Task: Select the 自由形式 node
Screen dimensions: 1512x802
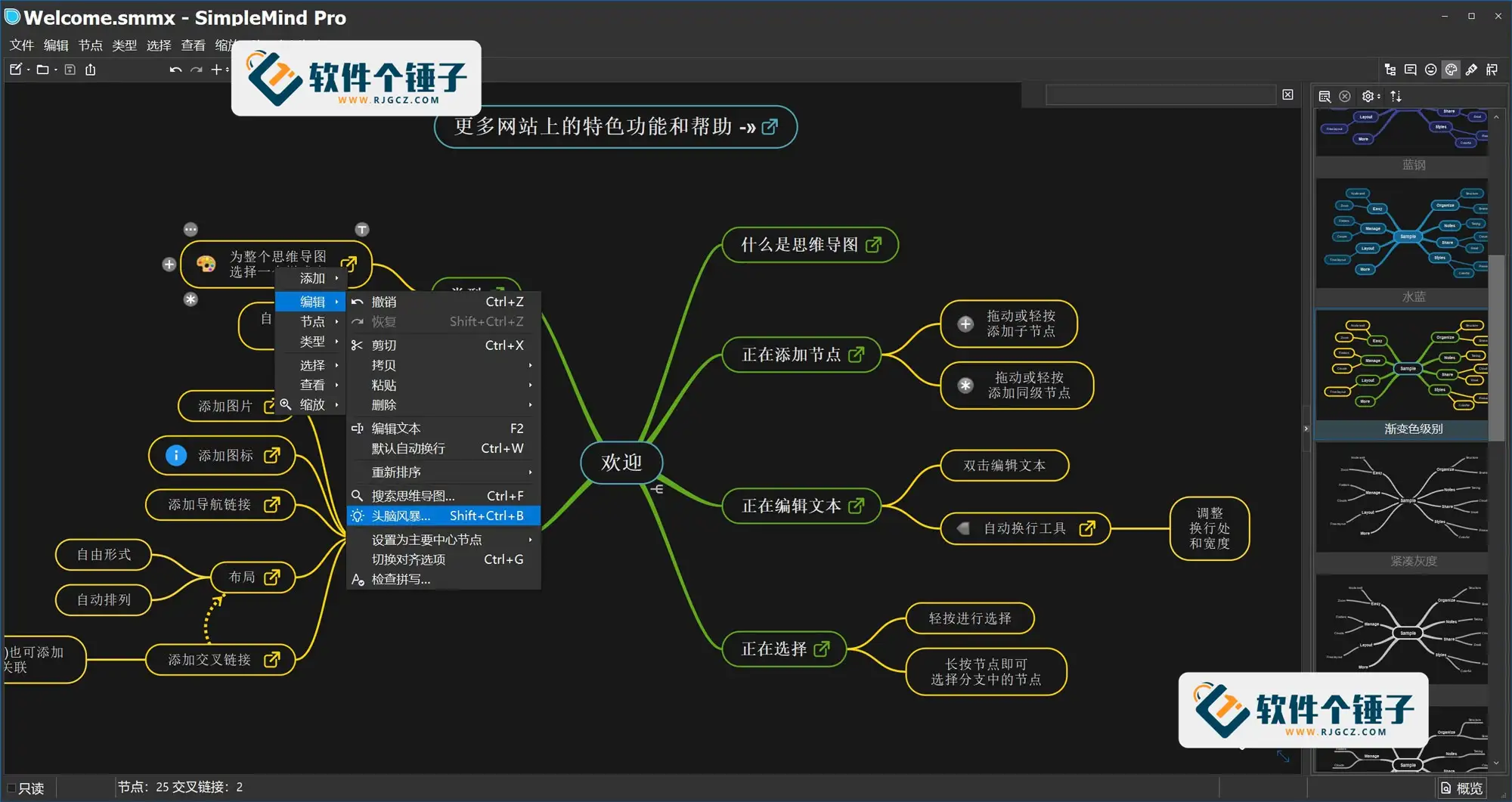Action: [x=104, y=554]
